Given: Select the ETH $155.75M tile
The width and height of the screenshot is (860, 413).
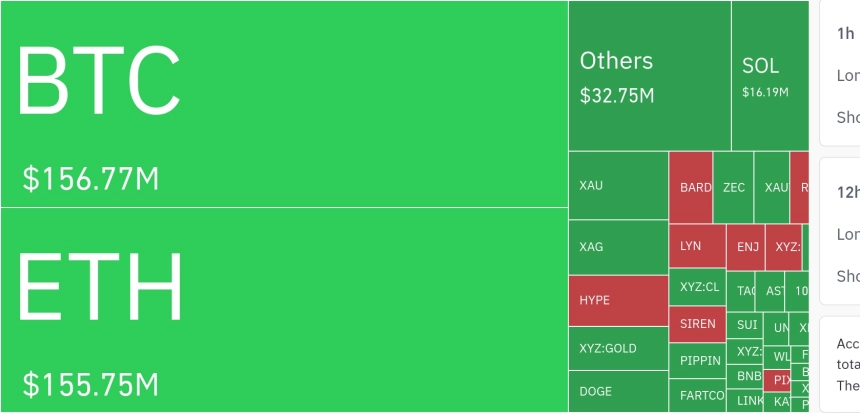Looking at the screenshot, I should click(284, 310).
